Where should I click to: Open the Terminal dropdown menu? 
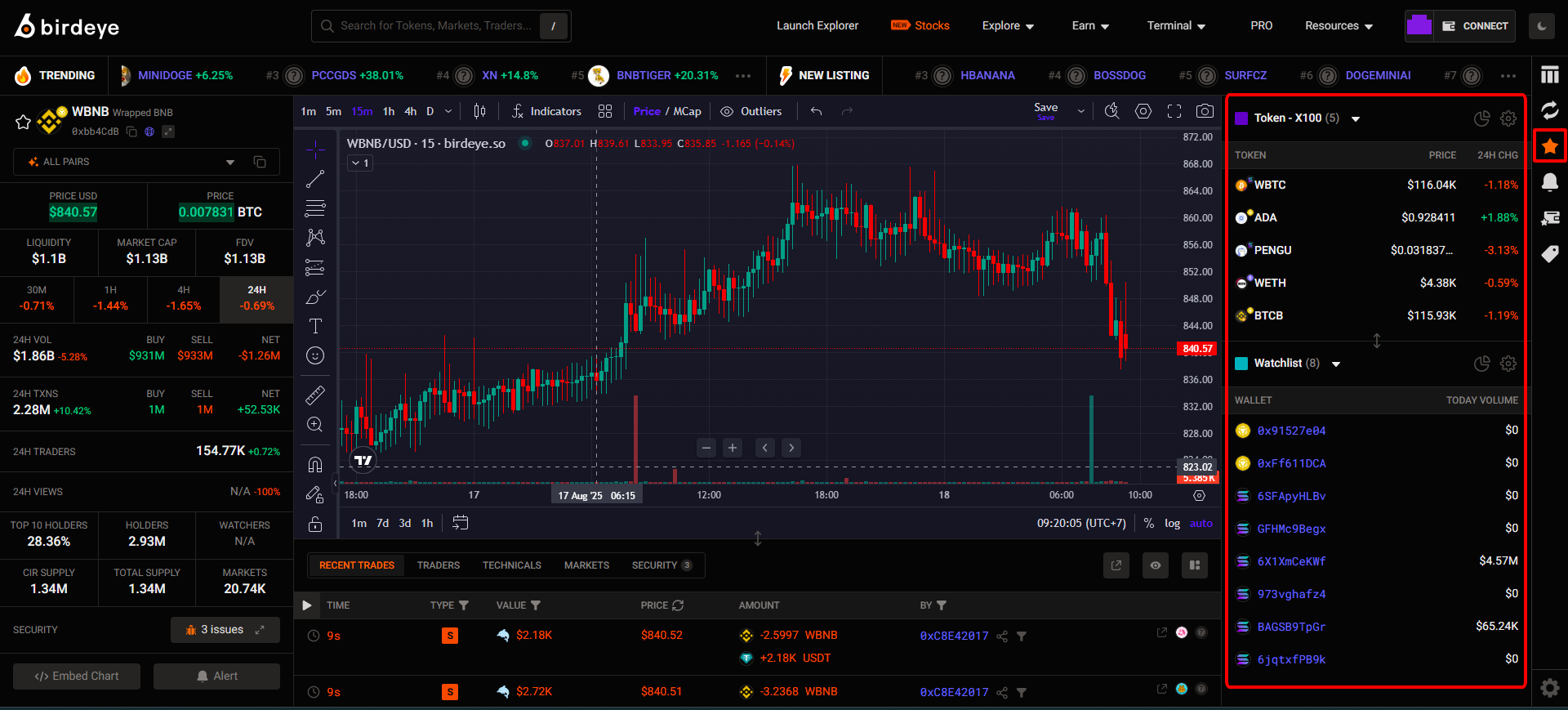[1176, 26]
